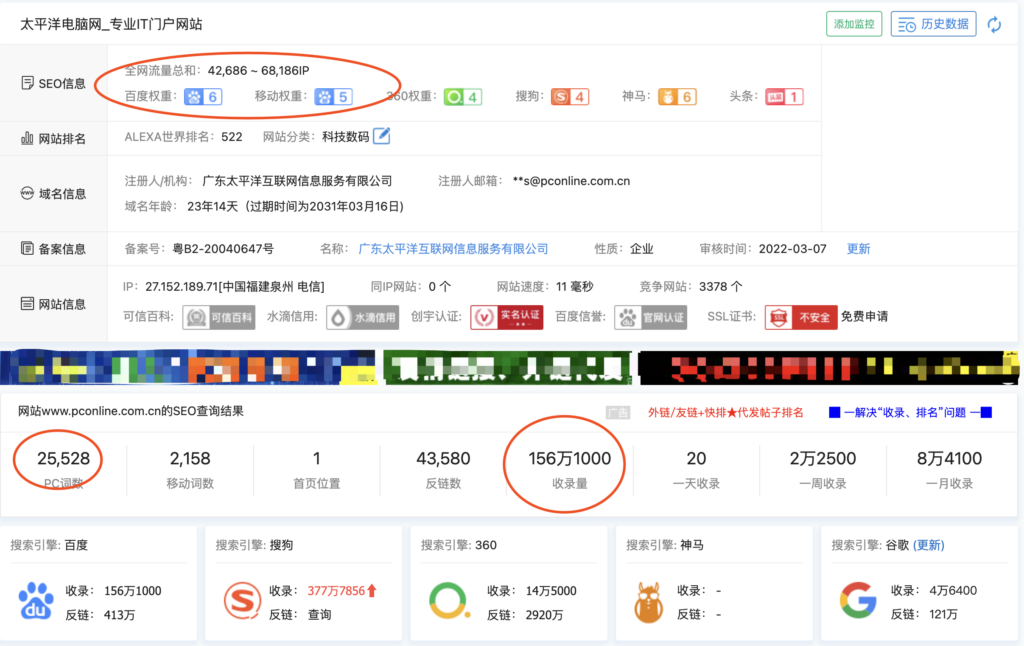Screen dimensions: 1024x646
Task: Click the 解决“收录、排名”问题 ad link
Action: pyautogui.click(x=910, y=412)
